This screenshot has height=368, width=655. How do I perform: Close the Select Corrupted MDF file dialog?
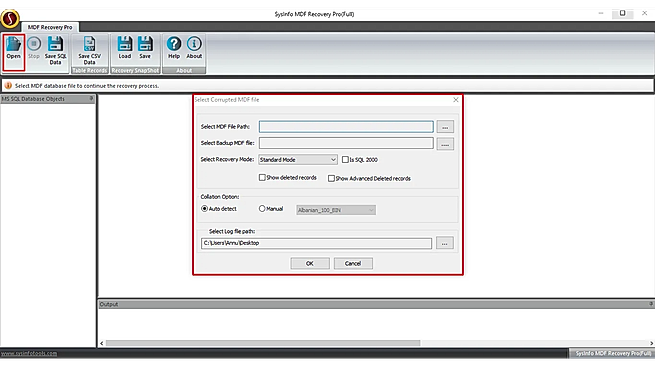tap(456, 100)
